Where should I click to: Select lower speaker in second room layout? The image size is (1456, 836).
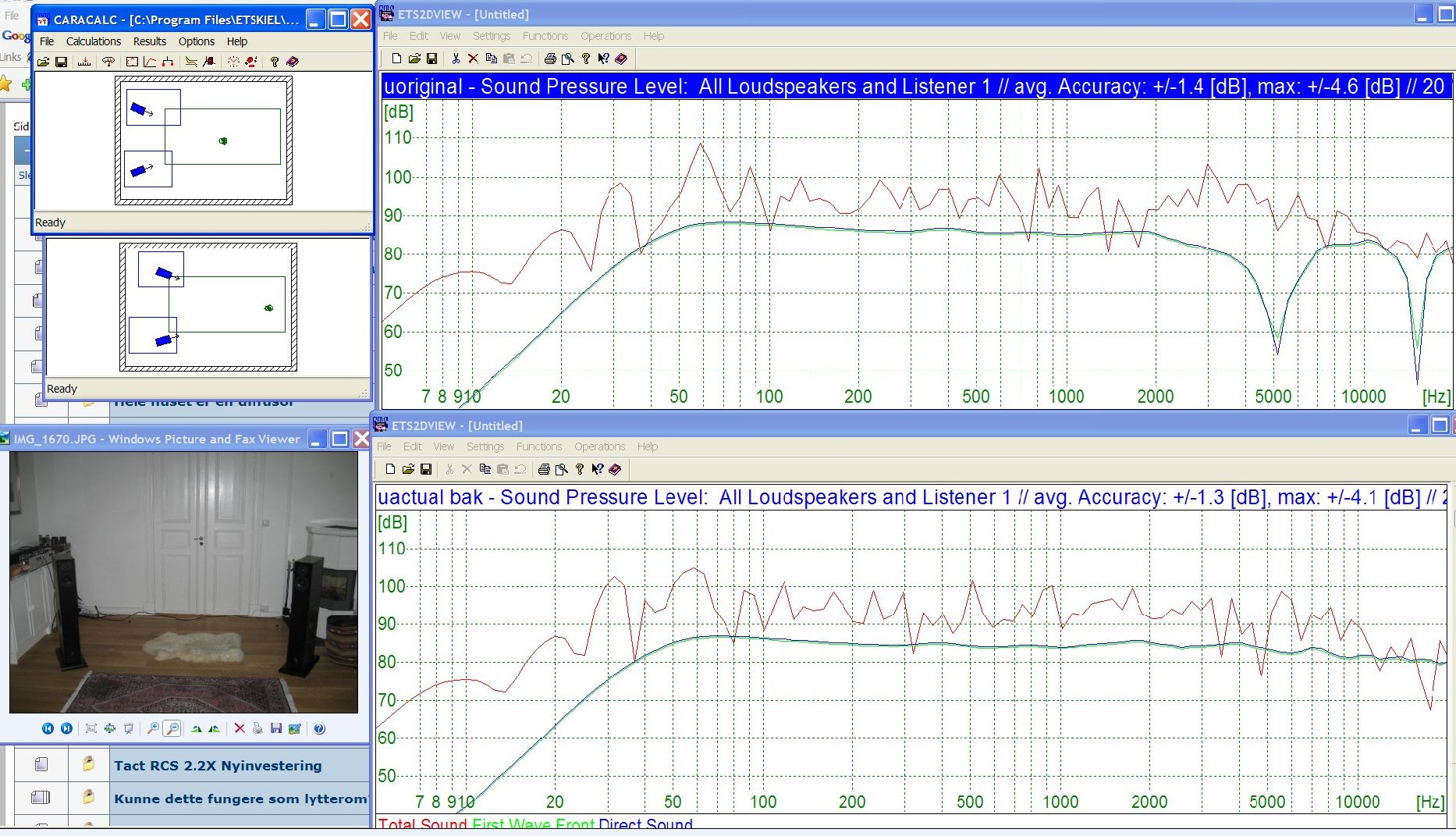(x=164, y=340)
